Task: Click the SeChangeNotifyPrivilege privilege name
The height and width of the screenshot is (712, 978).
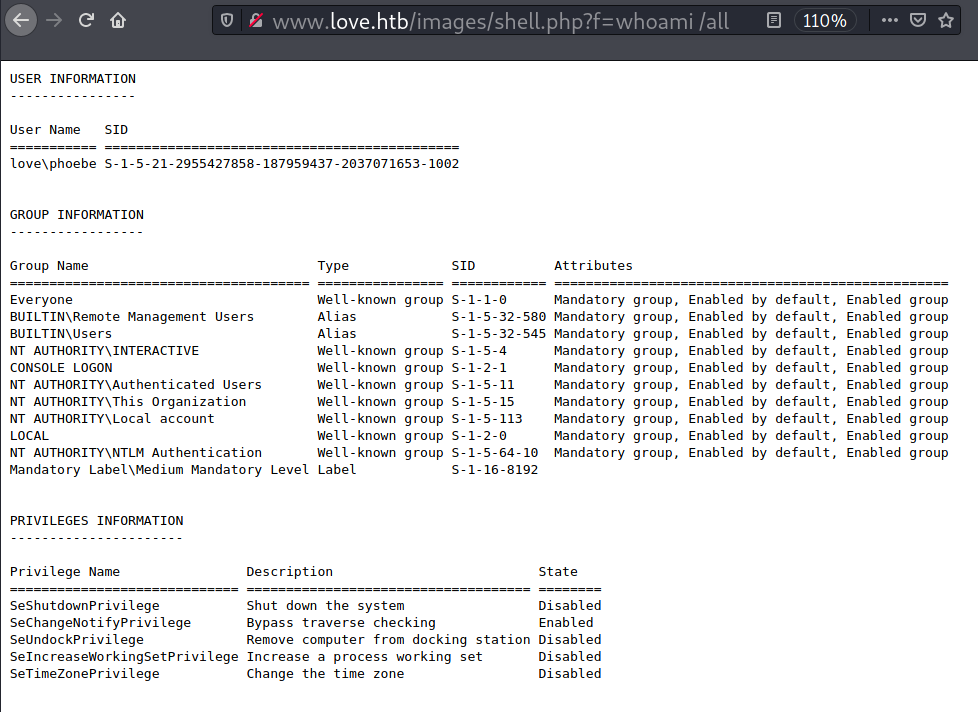Action: (100, 622)
